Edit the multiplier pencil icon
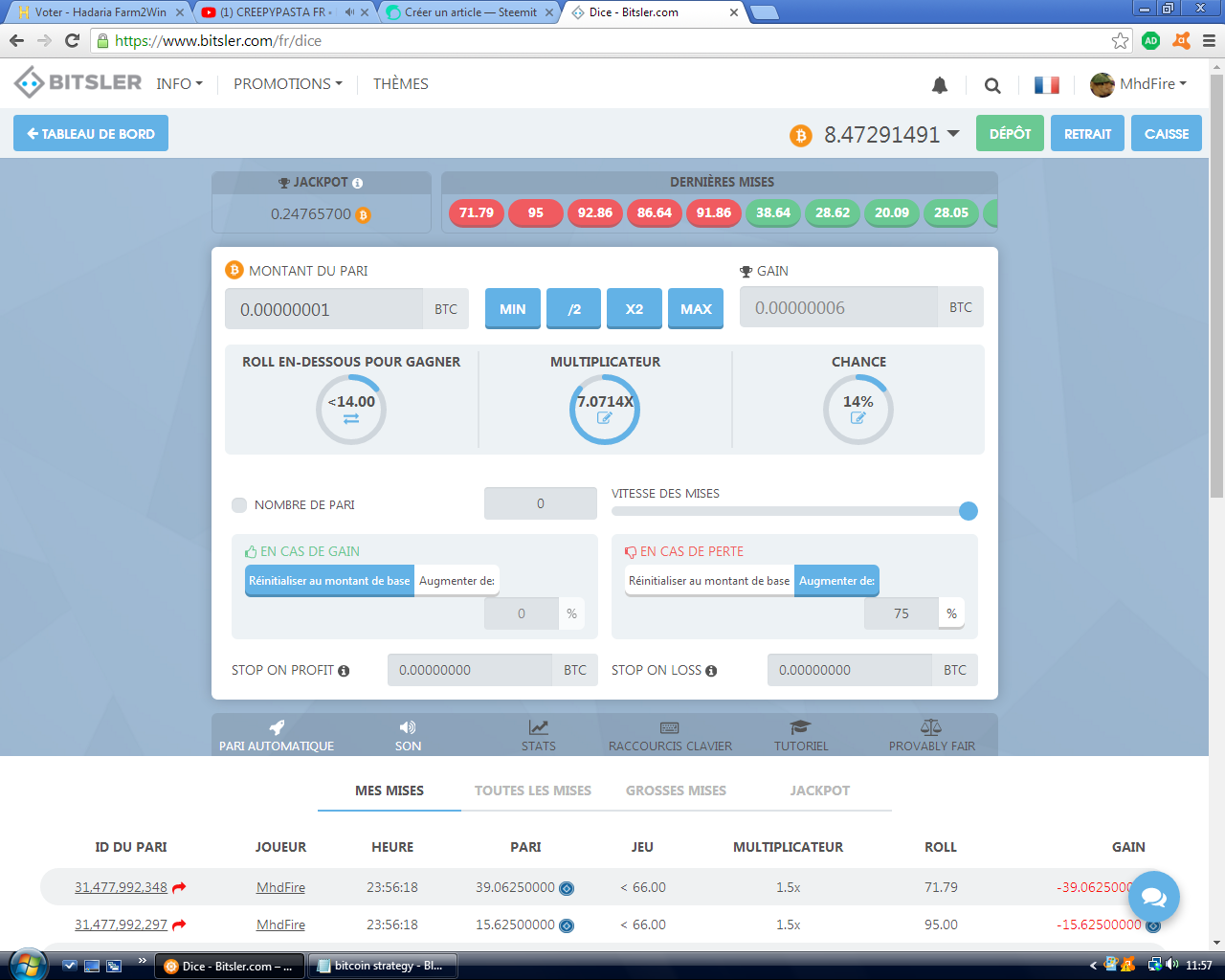This screenshot has width=1225, height=980. tap(605, 418)
